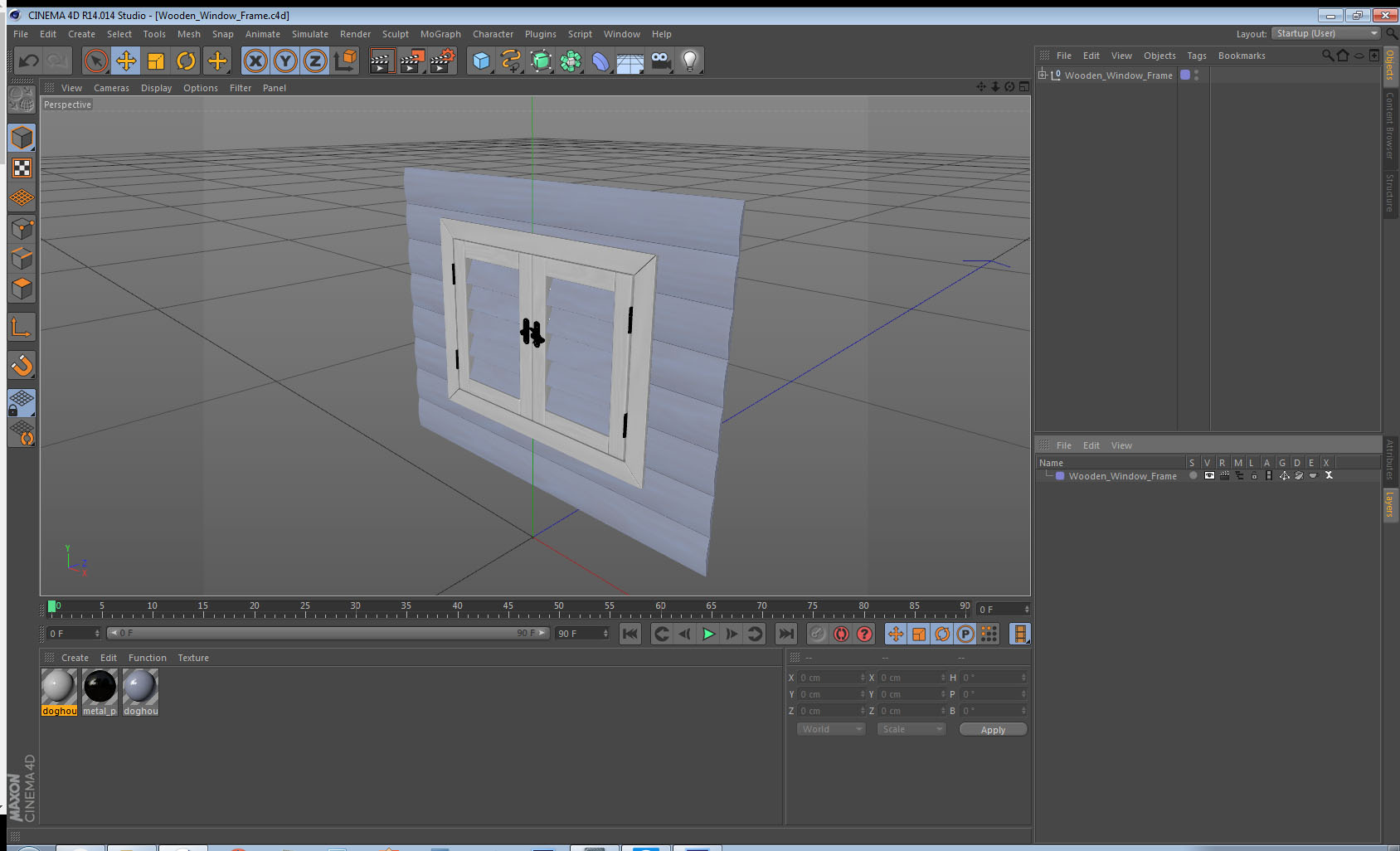This screenshot has width=1400, height=851.
Task: Open Objects menu in Object Manager
Action: (1159, 56)
